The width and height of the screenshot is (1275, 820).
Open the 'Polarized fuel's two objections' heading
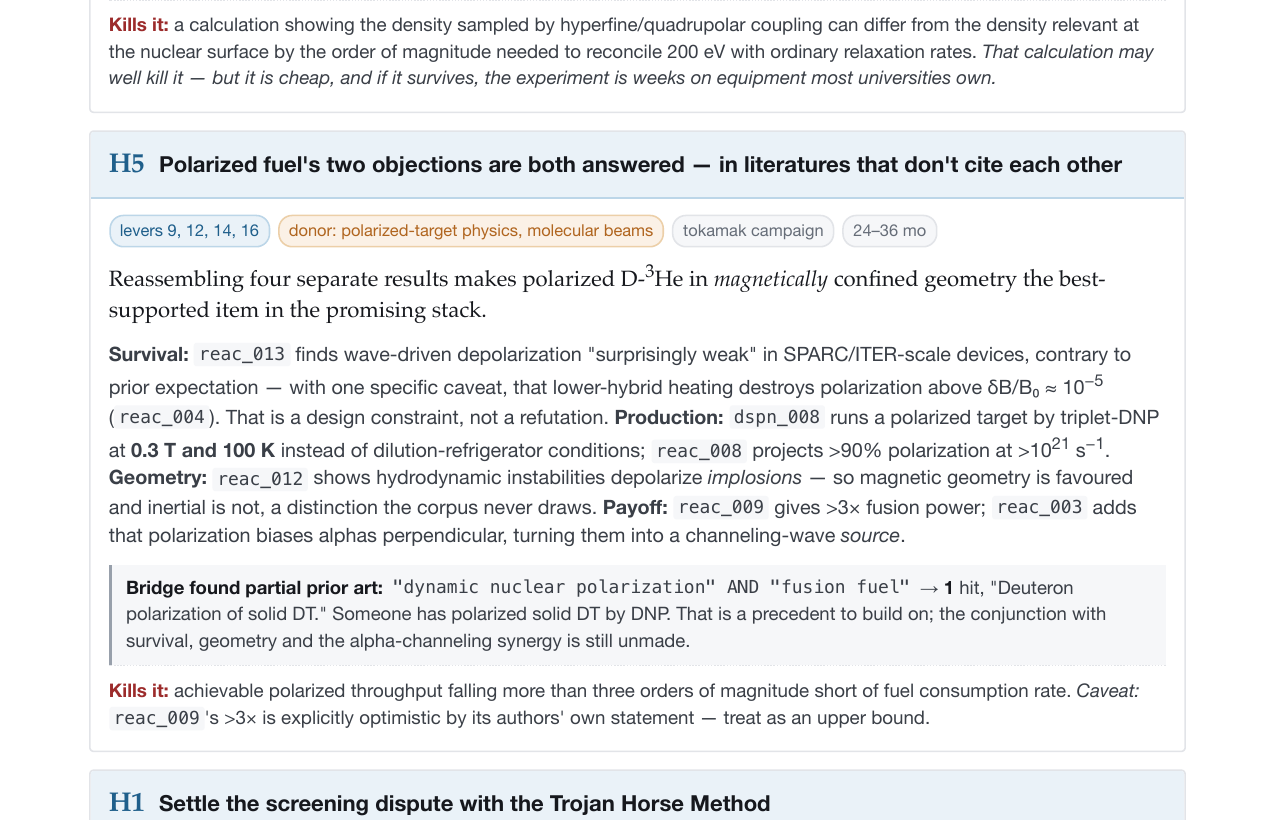640,165
